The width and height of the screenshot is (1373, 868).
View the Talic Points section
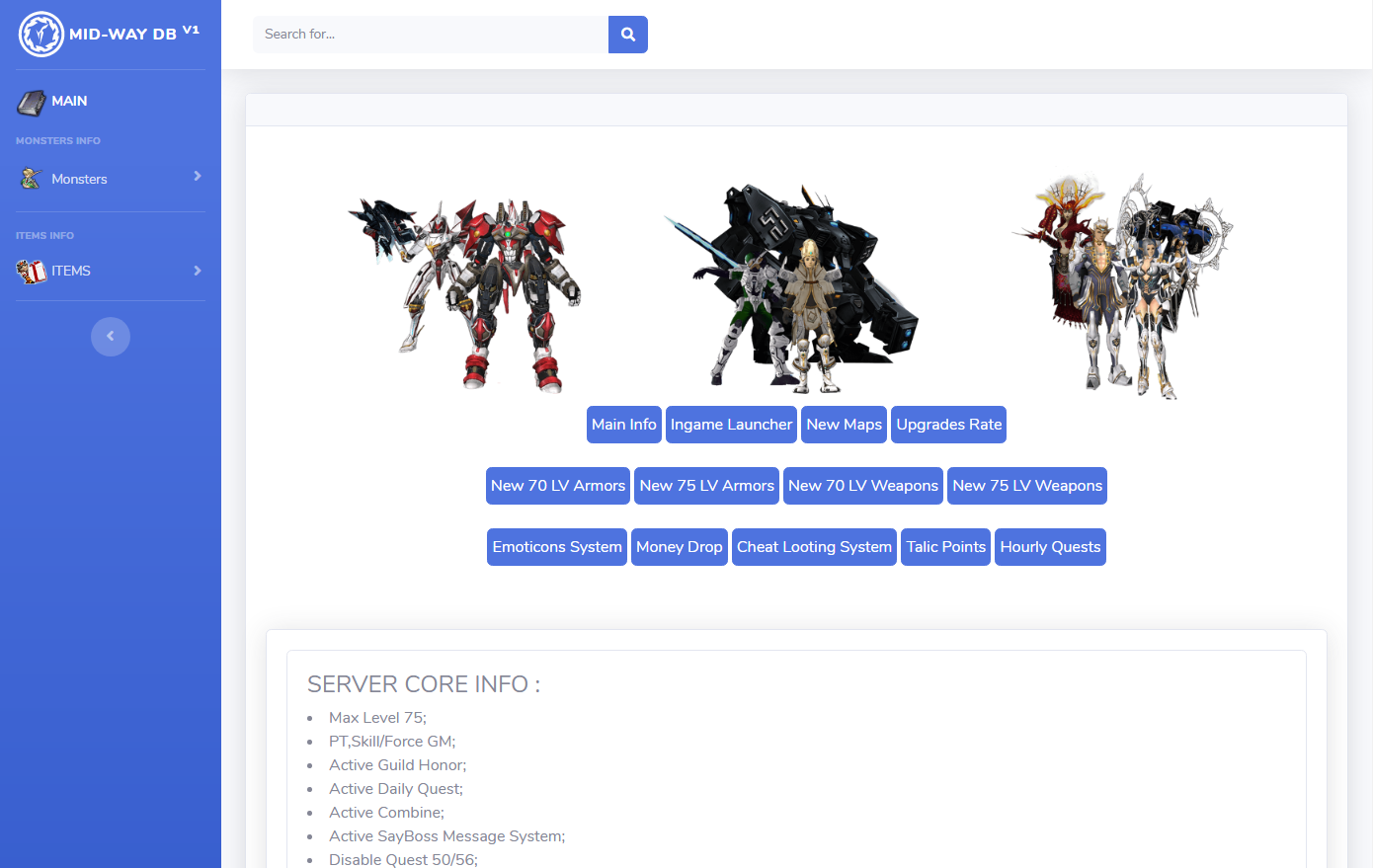(x=945, y=547)
